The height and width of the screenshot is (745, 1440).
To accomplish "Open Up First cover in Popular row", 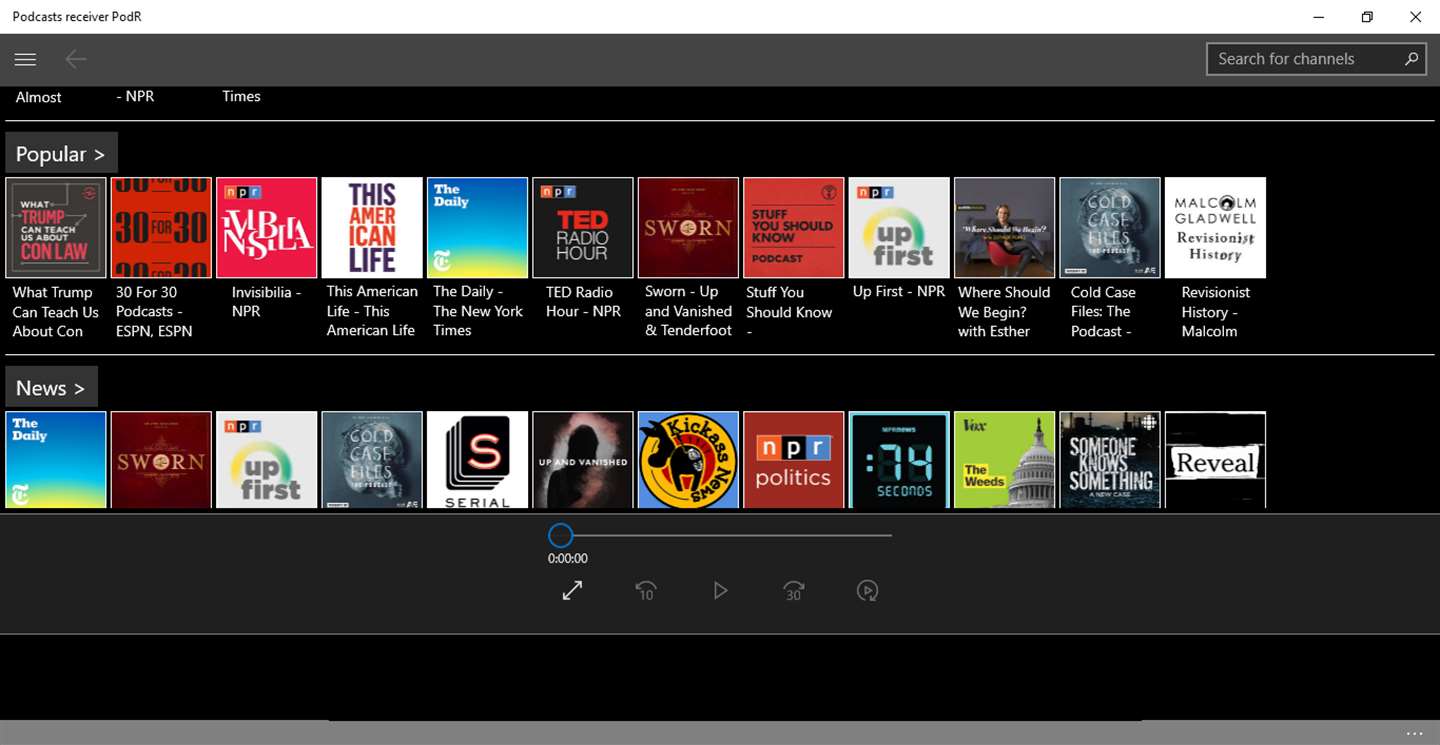I will coord(899,228).
